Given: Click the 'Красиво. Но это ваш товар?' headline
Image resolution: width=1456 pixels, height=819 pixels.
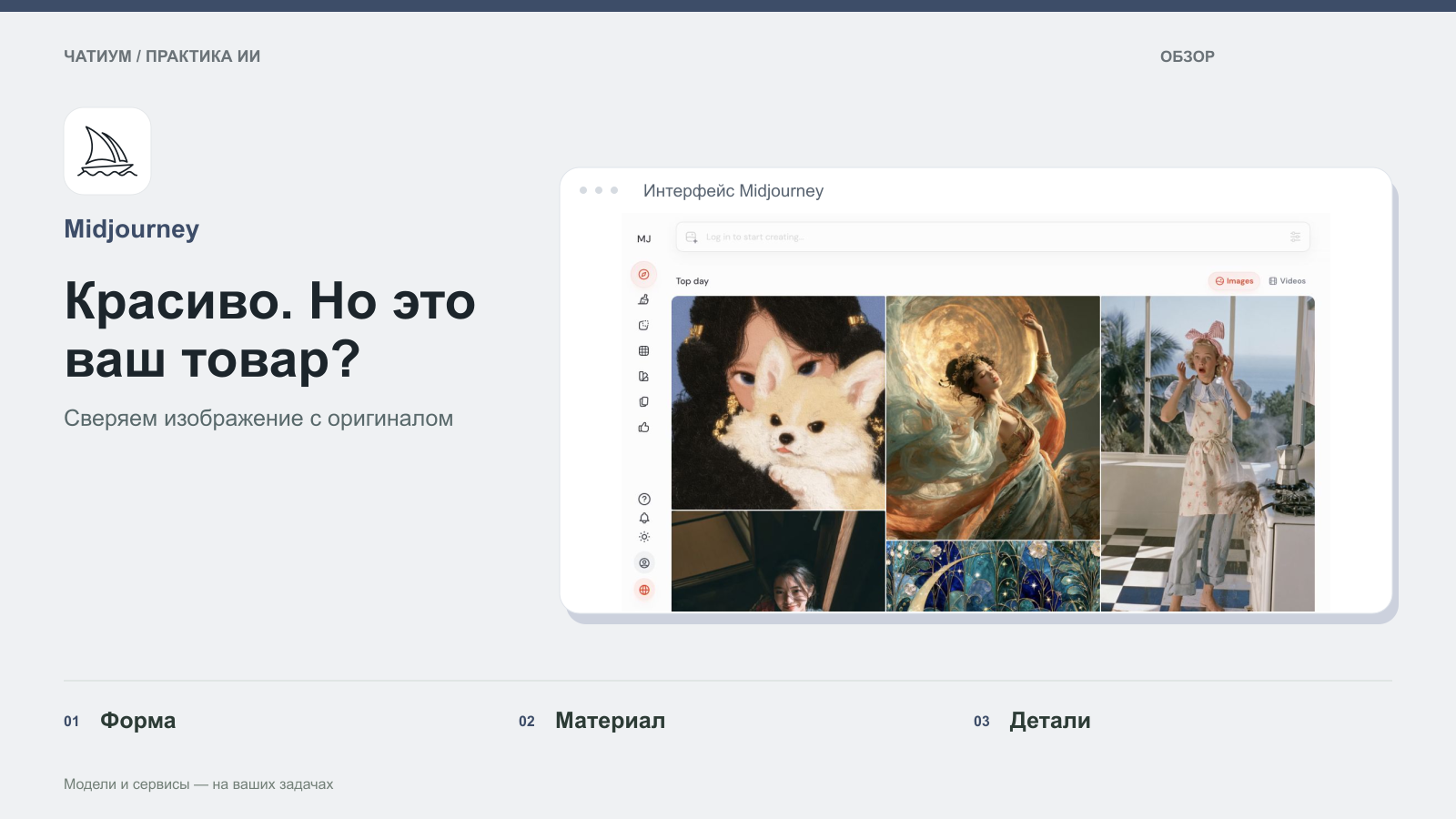Looking at the screenshot, I should (270, 329).
